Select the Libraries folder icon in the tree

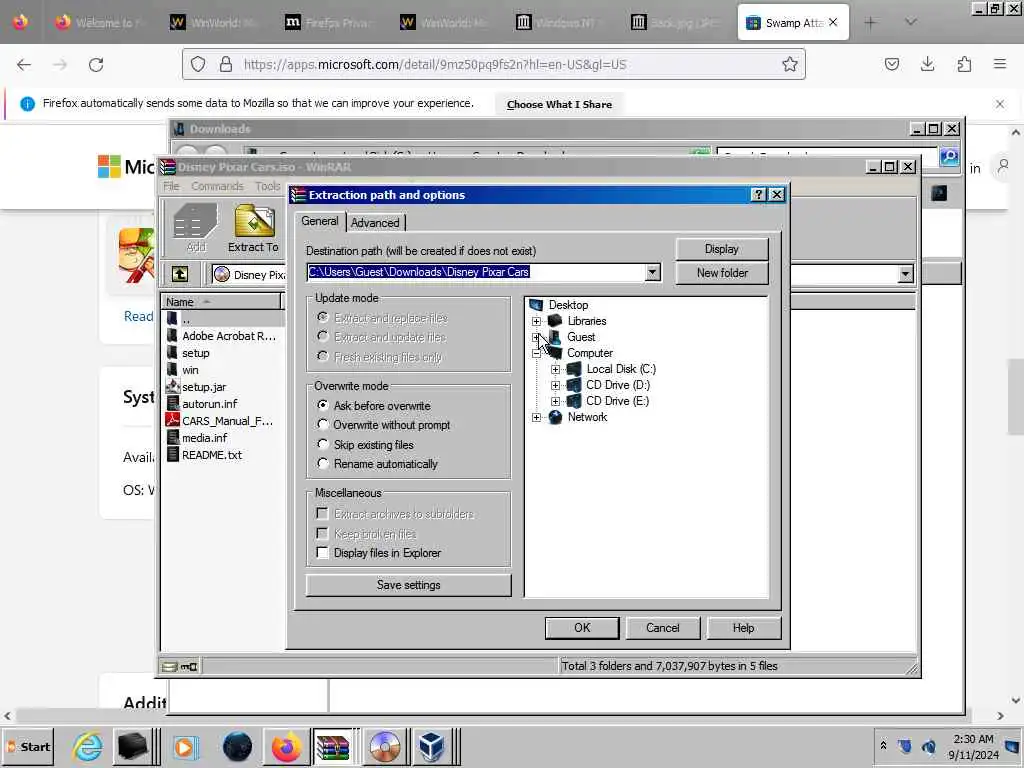click(555, 321)
